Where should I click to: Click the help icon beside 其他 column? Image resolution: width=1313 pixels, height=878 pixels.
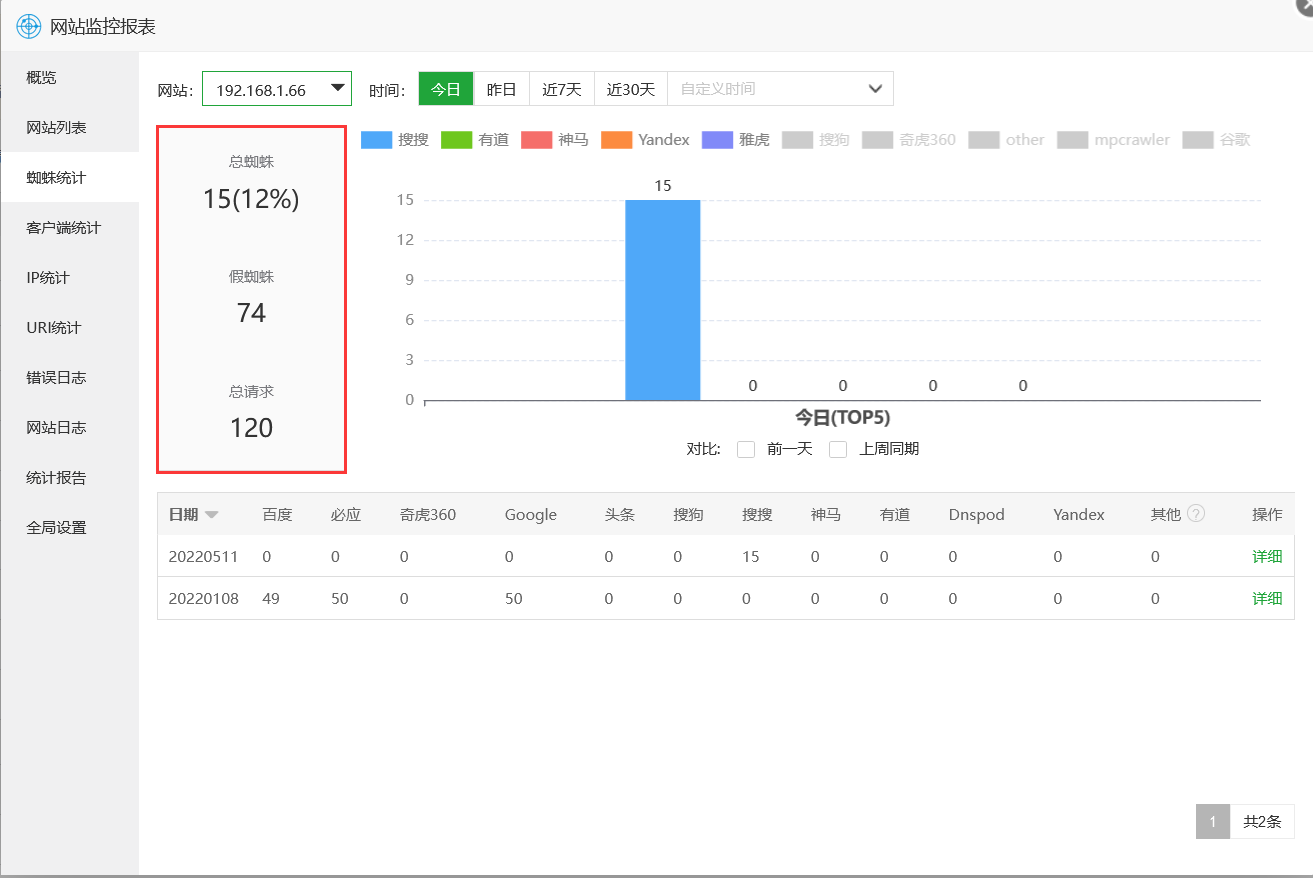[1196, 514]
